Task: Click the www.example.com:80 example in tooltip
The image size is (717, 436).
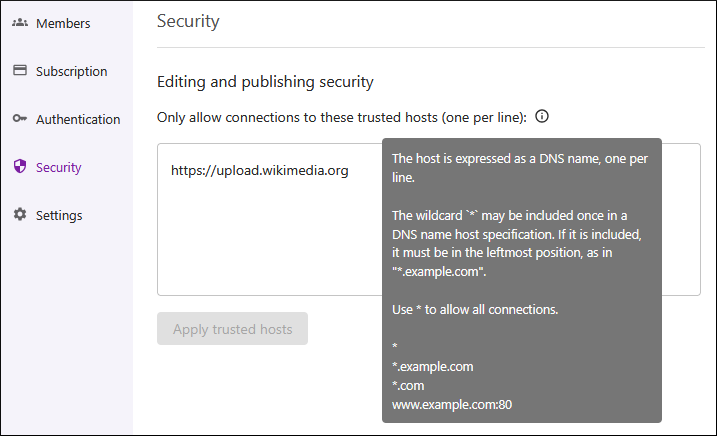Action: tap(450, 405)
